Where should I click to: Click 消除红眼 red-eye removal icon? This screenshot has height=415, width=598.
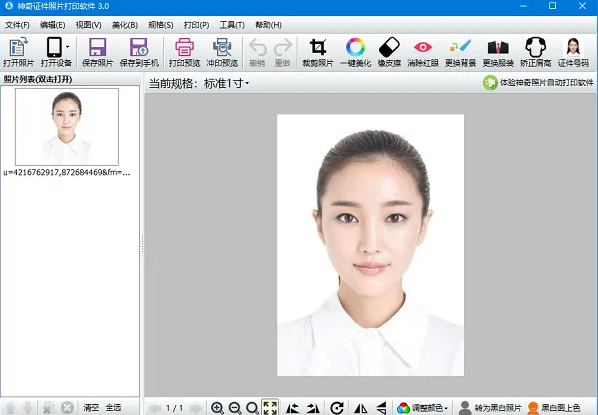(x=423, y=52)
